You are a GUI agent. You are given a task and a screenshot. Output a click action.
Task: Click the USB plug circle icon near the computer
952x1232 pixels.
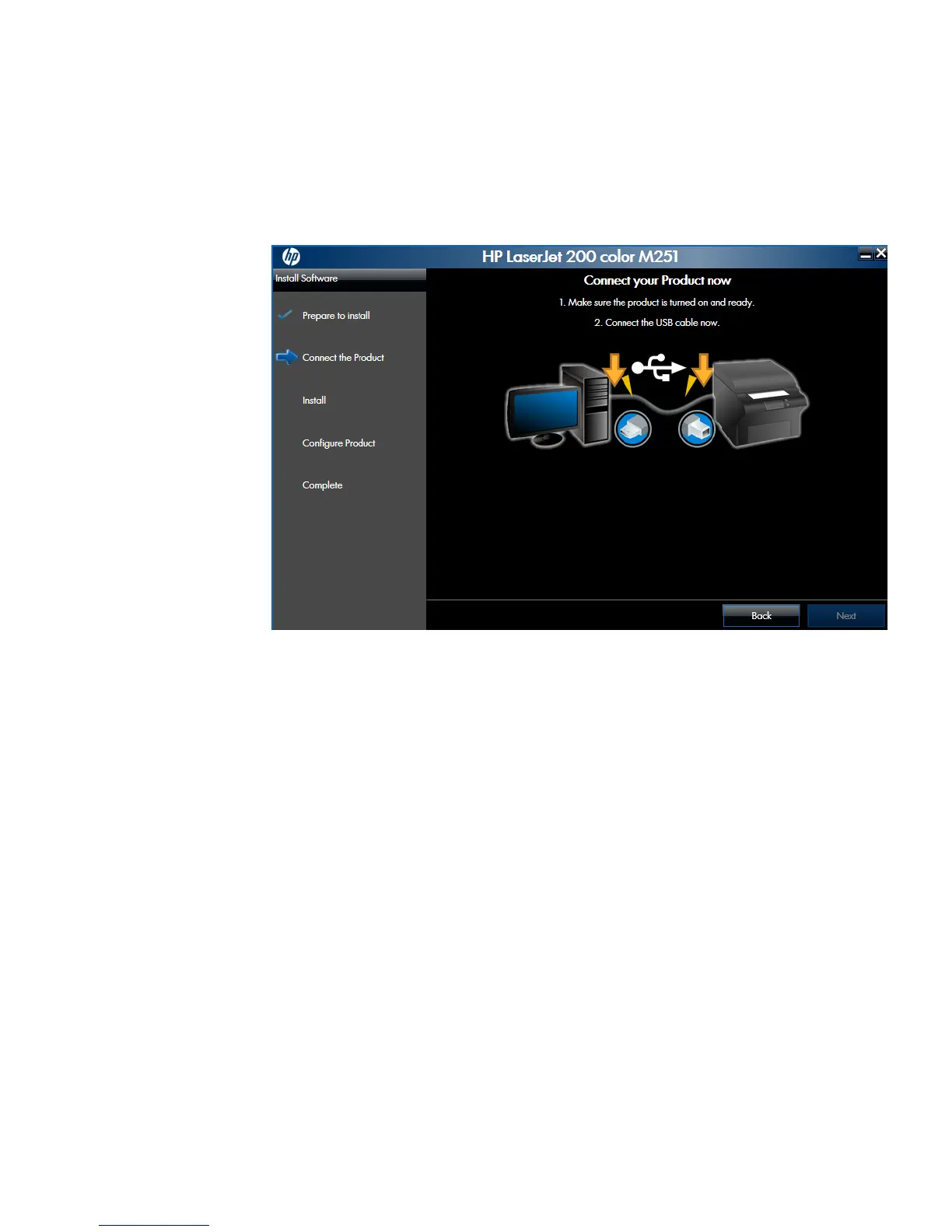click(632, 429)
